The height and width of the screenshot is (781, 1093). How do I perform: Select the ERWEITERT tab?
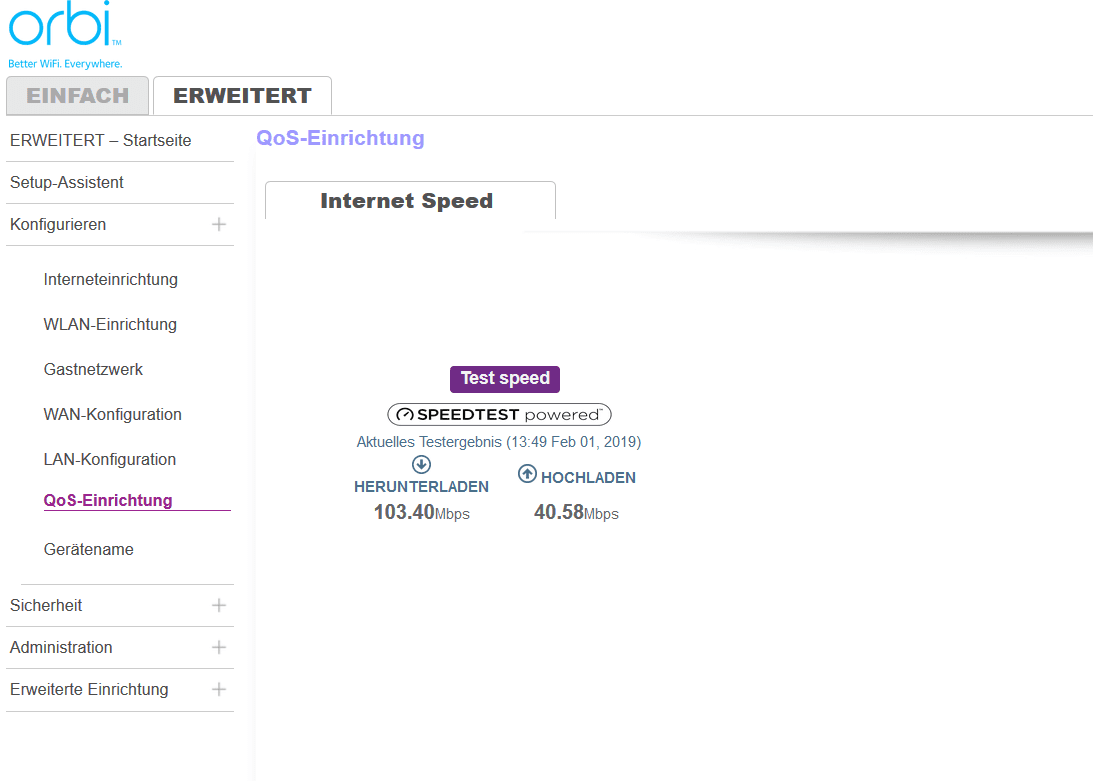point(242,96)
